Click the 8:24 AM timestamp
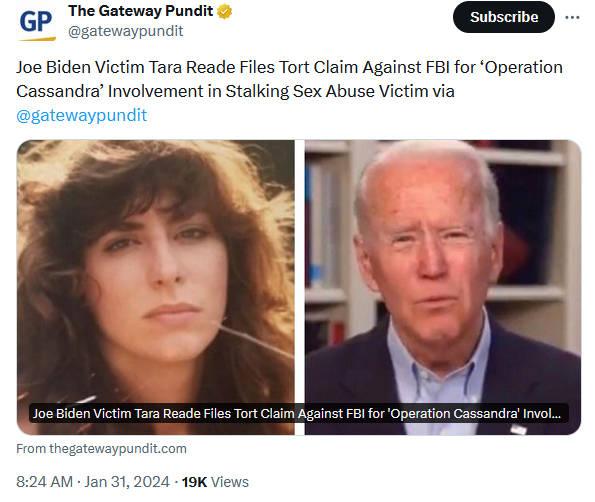The image size is (595, 502). point(44,482)
